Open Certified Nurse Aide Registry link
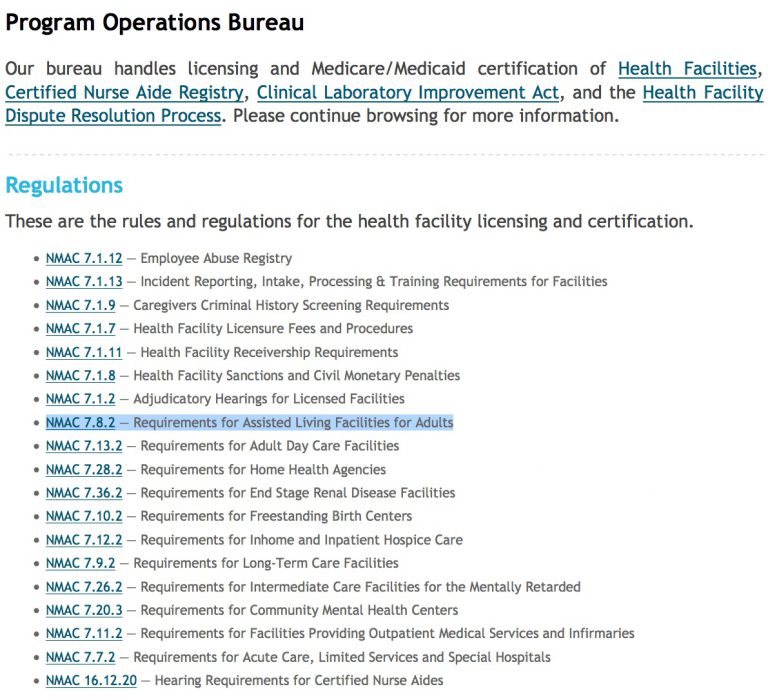The height and width of the screenshot is (698, 768). pyautogui.click(x=124, y=93)
